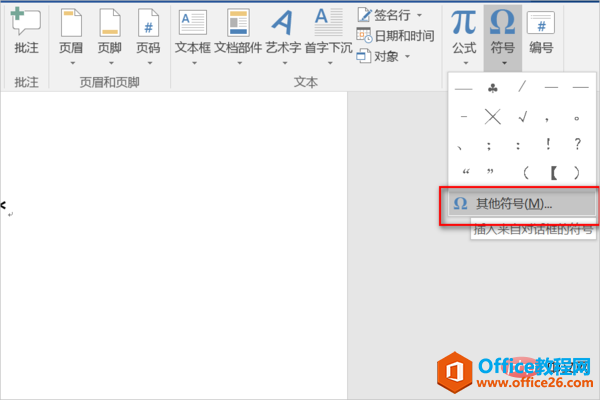Insert the right parenthesis ） symbol

click(x=576, y=173)
